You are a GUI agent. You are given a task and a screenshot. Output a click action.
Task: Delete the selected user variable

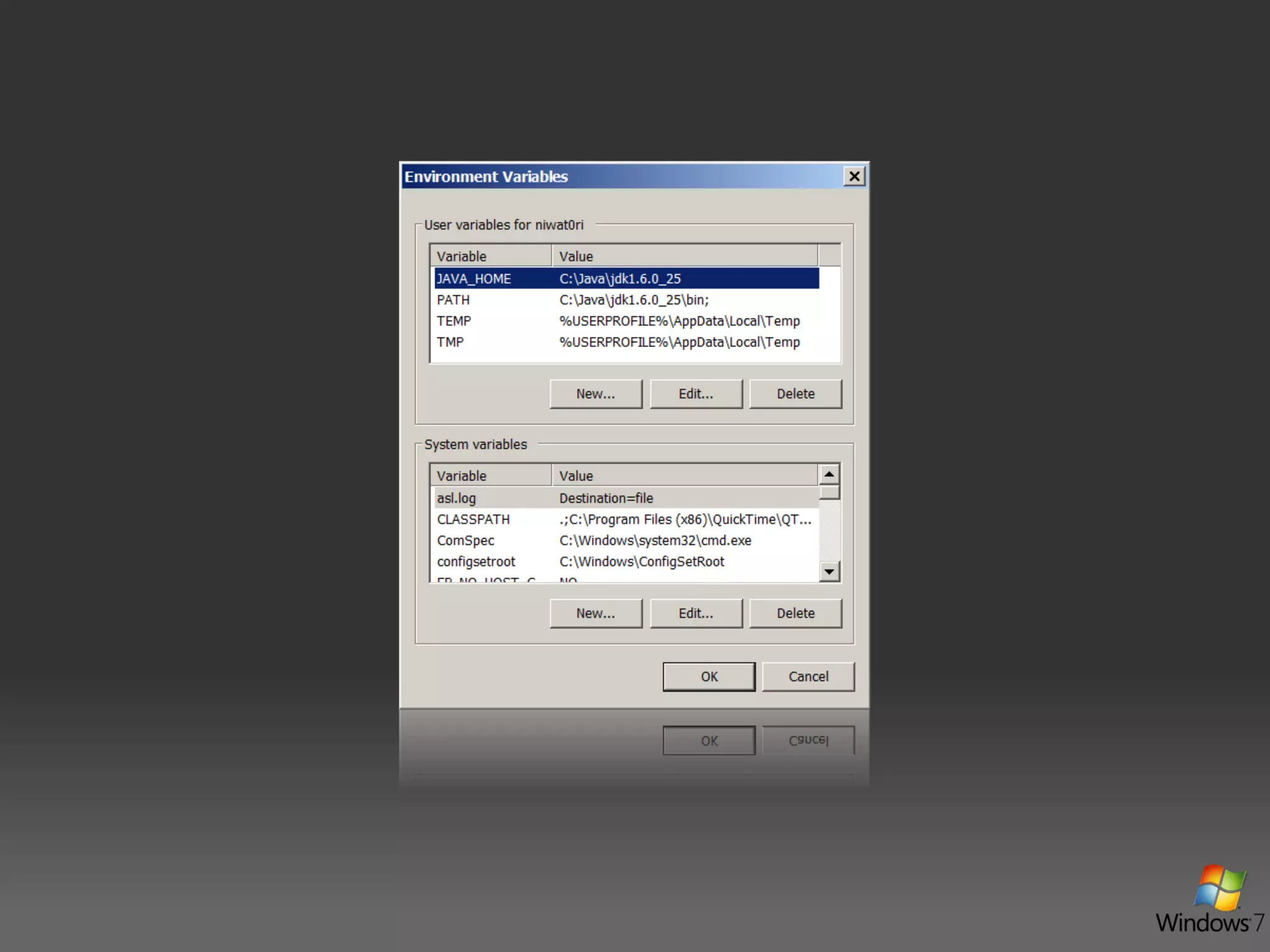796,394
